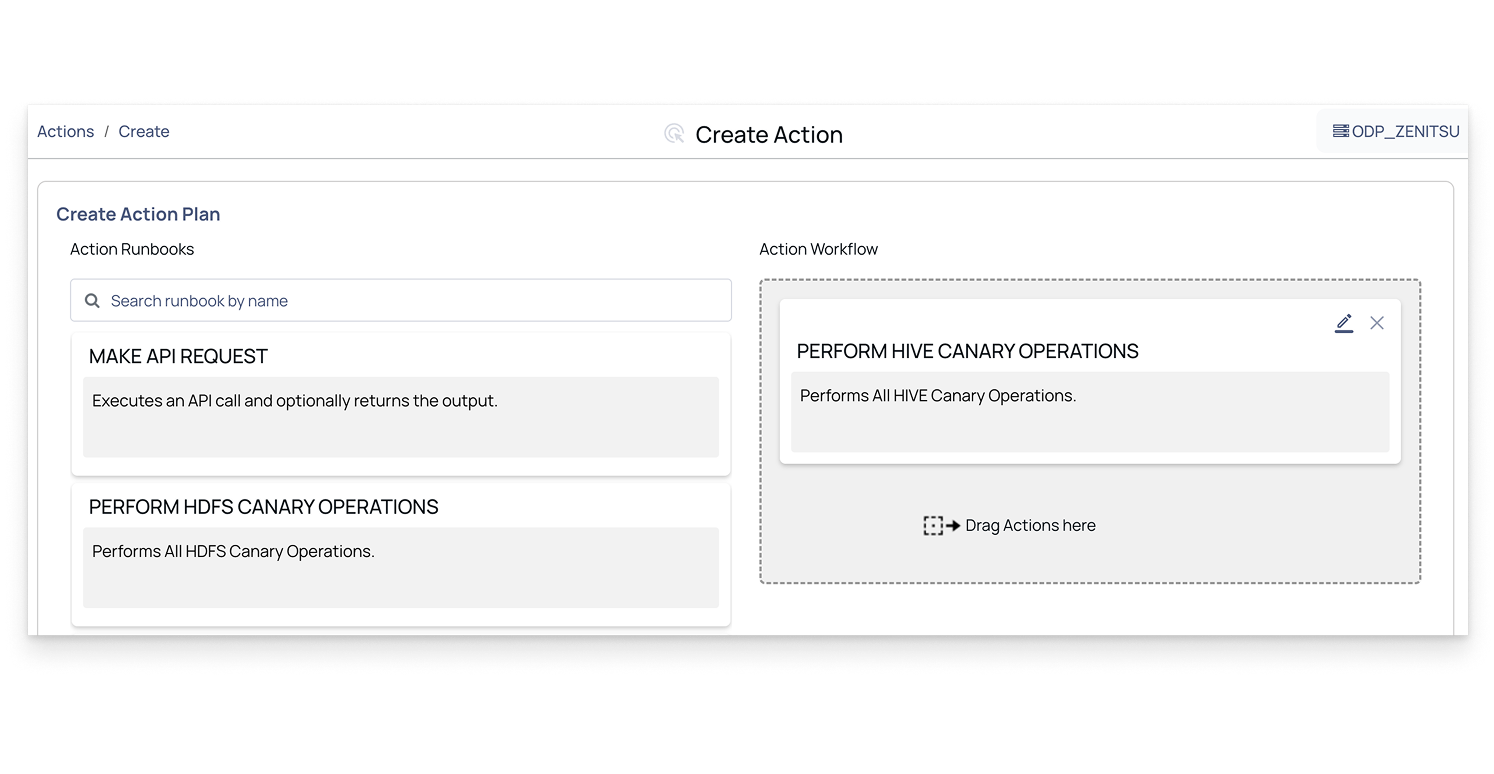Click the server icon beside ODP_ZENITSU
The height and width of the screenshot is (774, 1494).
pos(1340,132)
